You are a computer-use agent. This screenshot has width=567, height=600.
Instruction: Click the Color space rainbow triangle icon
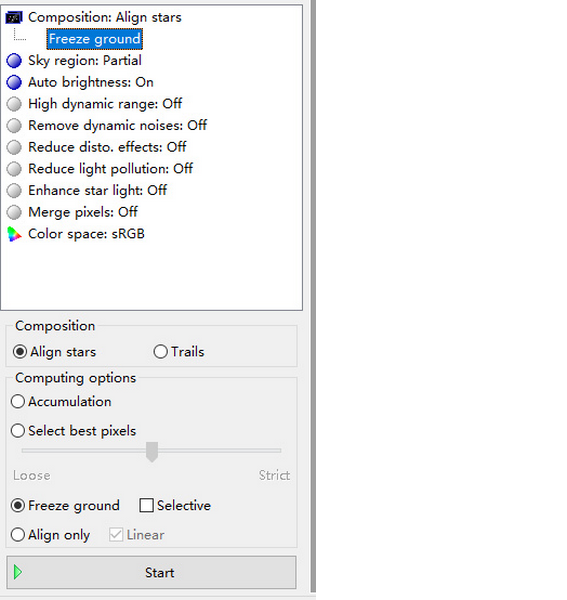pyautogui.click(x=14, y=234)
